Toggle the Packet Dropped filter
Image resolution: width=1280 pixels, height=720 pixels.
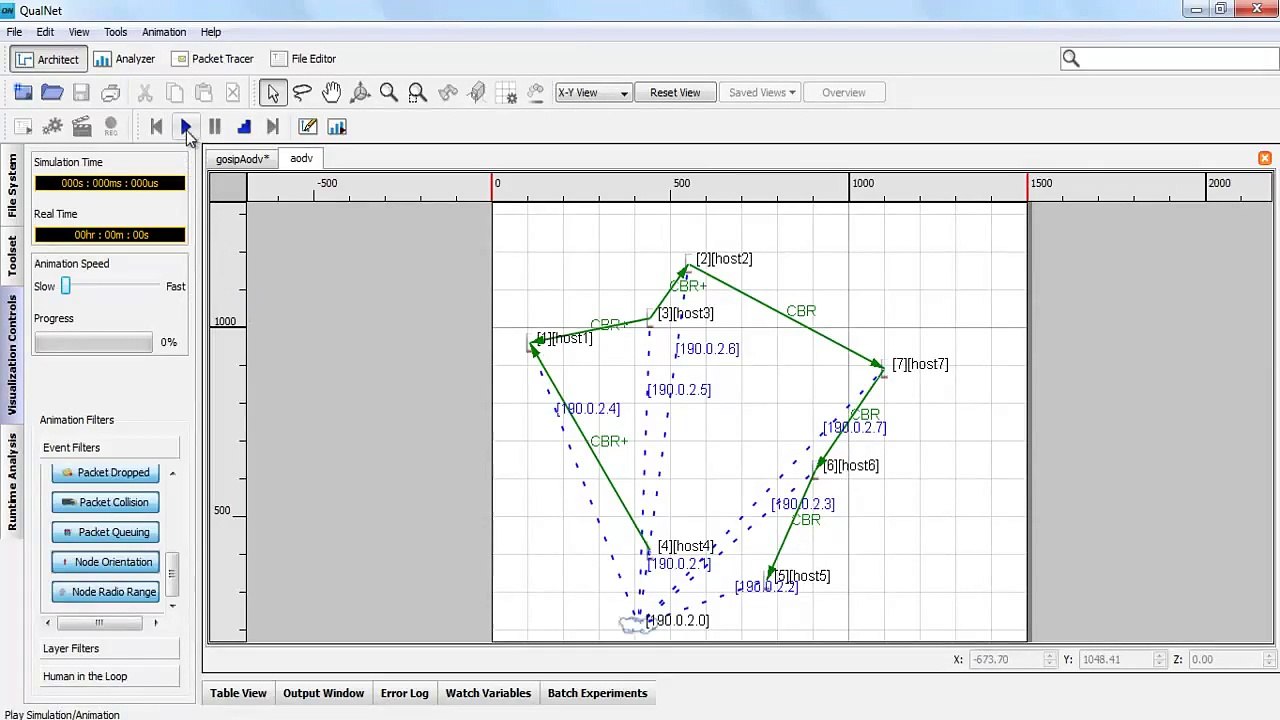click(105, 472)
